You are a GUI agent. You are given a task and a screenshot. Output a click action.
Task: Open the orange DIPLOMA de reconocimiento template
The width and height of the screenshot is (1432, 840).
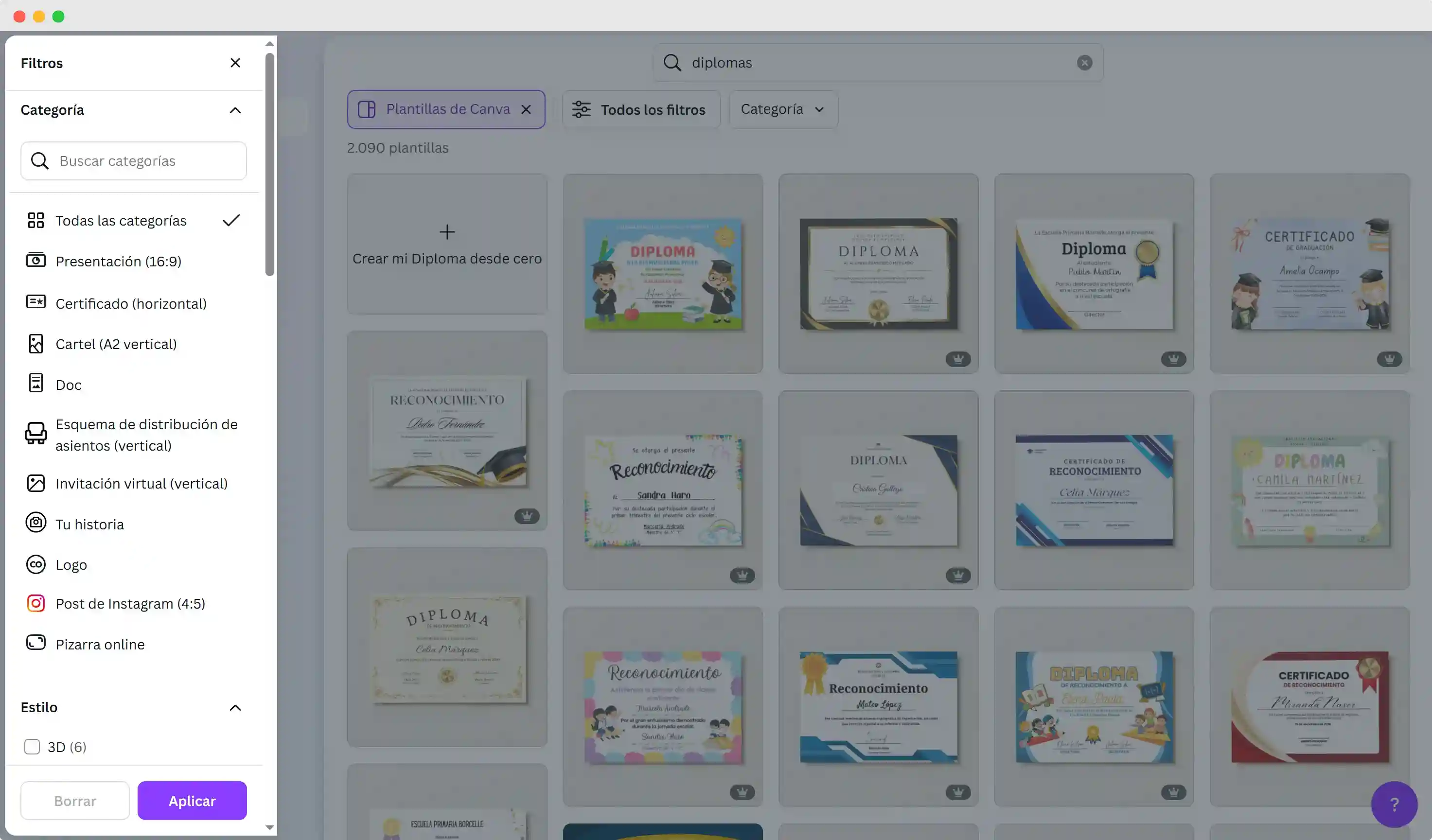1094,706
